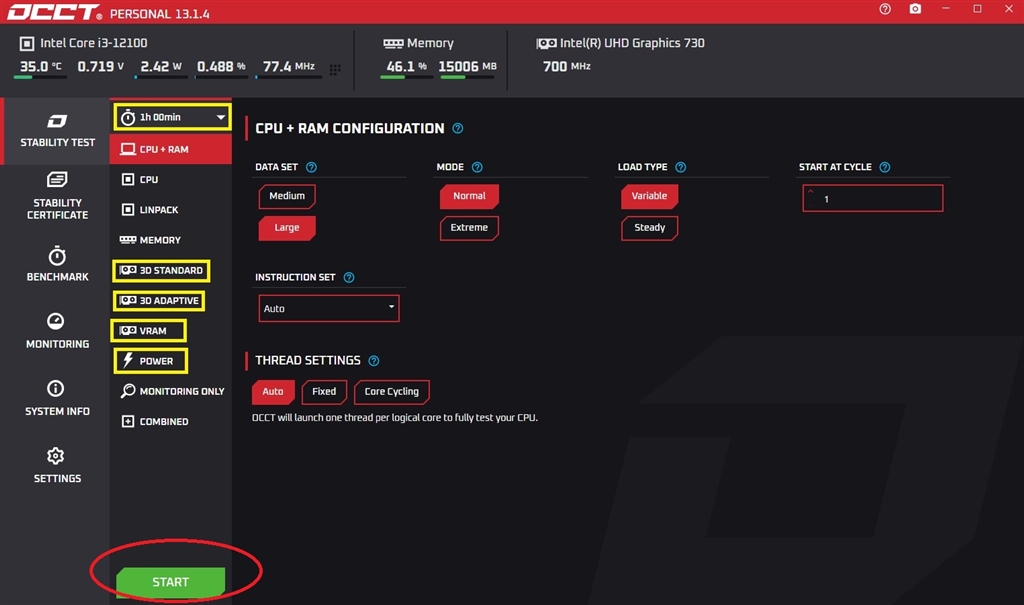Image resolution: width=1024 pixels, height=605 pixels.
Task: Click the CPU chip icon beside Intel Core i3-12100
Action: 27,44
